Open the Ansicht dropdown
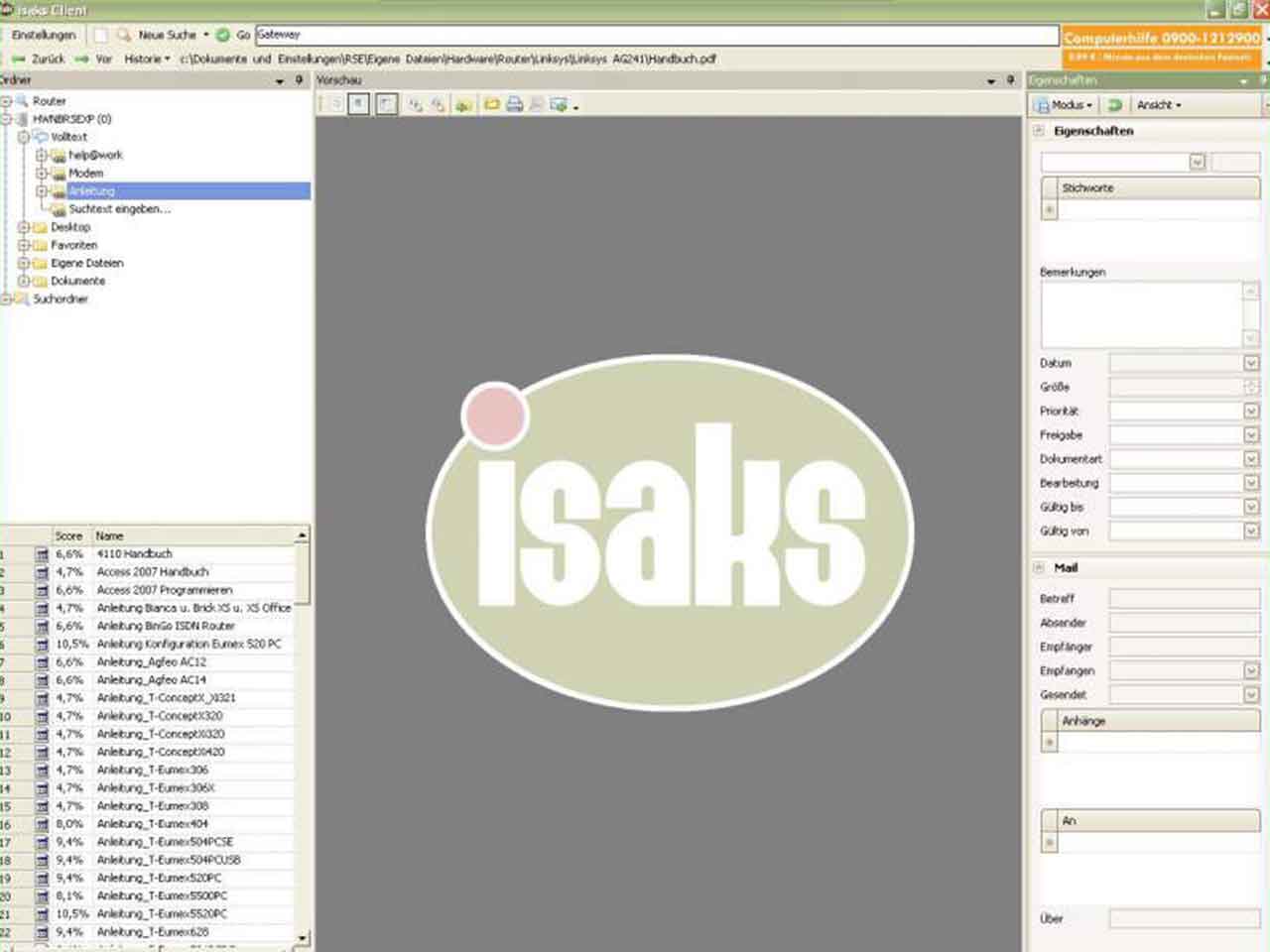The width and height of the screenshot is (1270, 952). pos(1159,105)
